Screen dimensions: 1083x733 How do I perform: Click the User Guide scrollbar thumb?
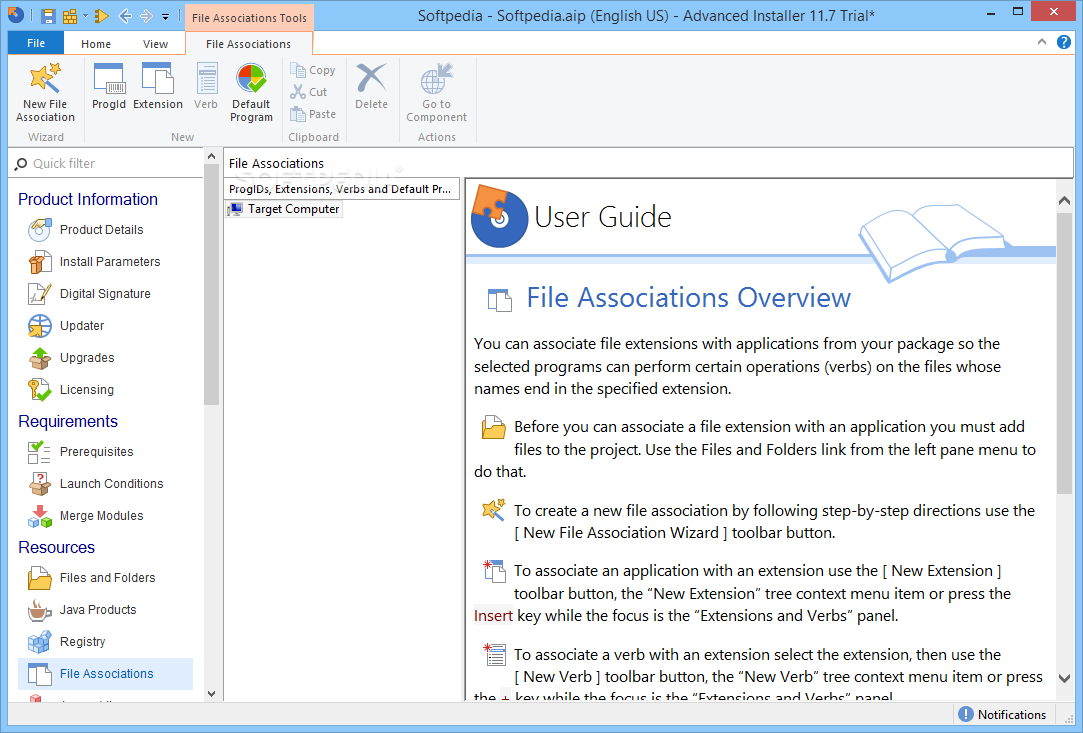[1064, 352]
